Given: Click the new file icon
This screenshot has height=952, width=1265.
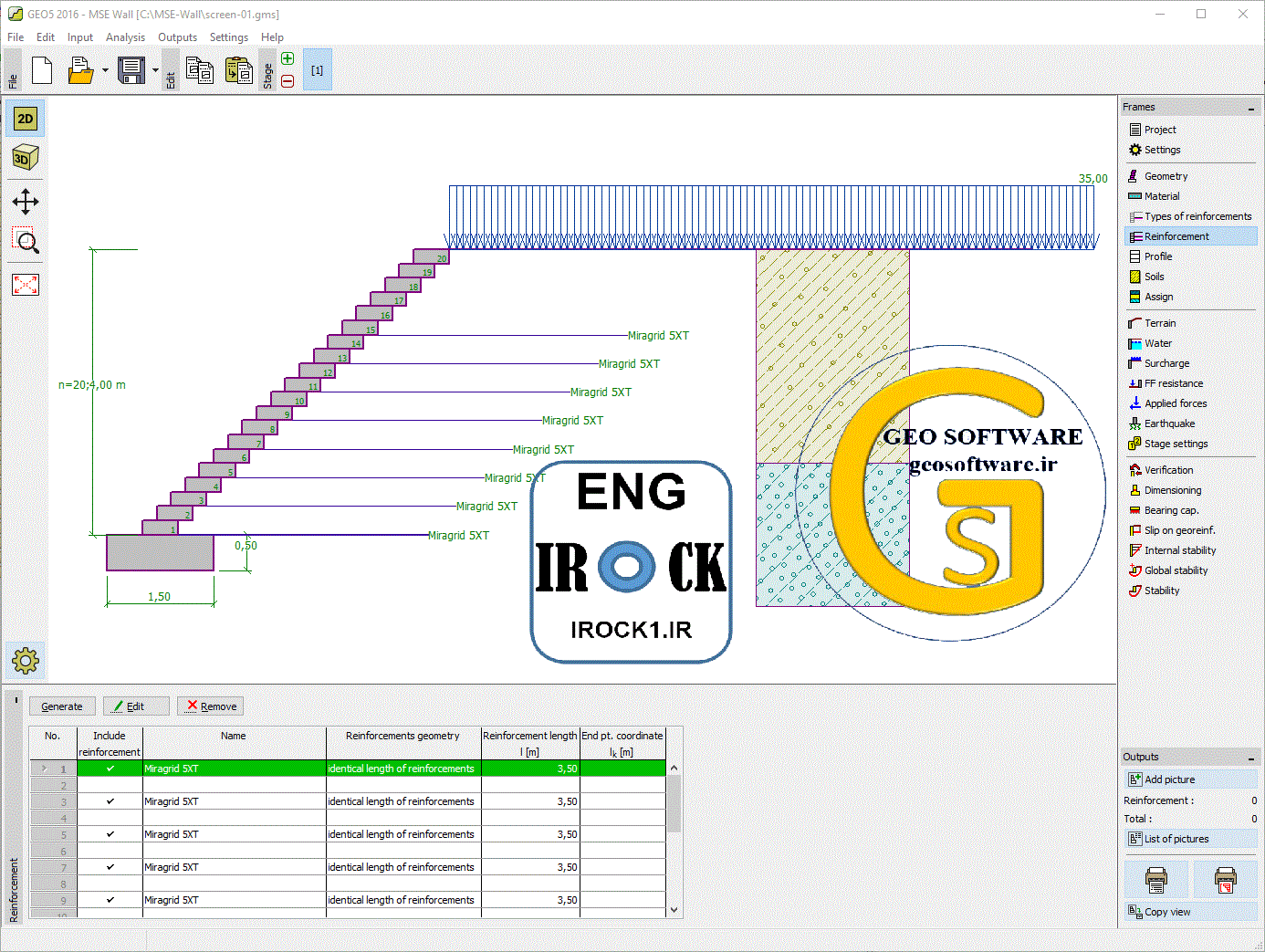Looking at the screenshot, I should [42, 70].
